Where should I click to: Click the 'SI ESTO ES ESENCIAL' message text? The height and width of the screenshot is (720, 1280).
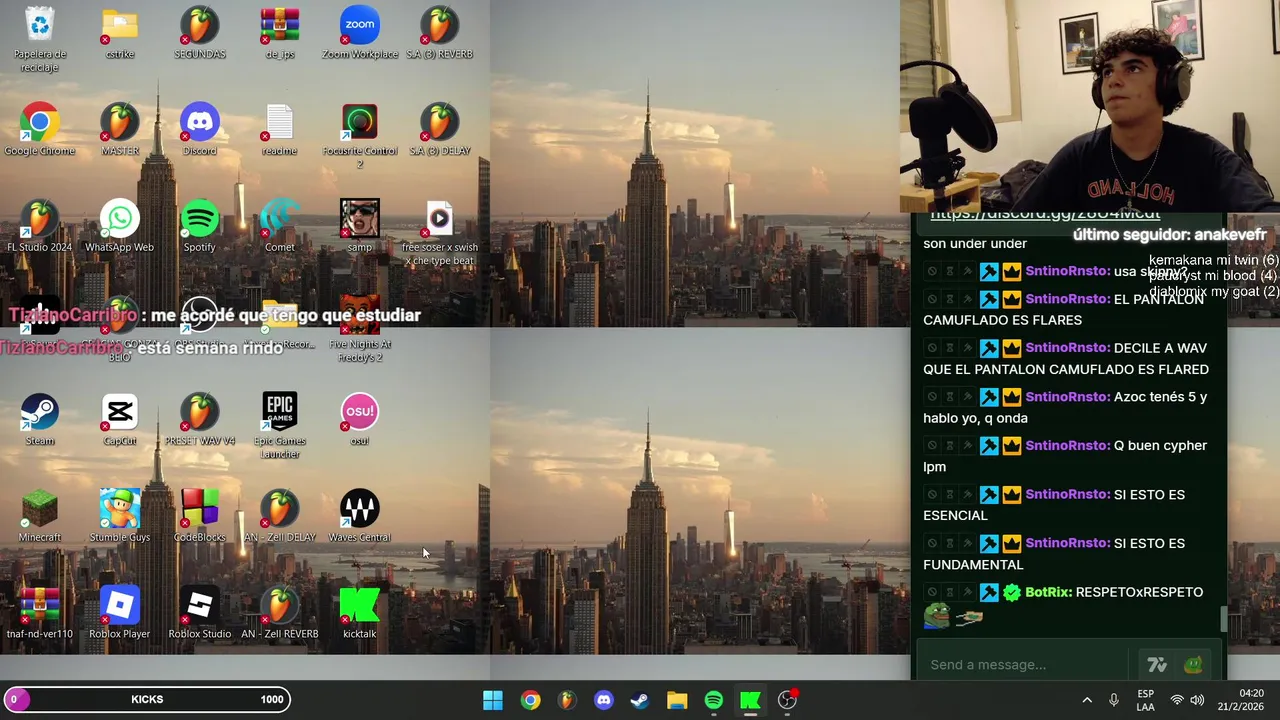(x=1054, y=505)
